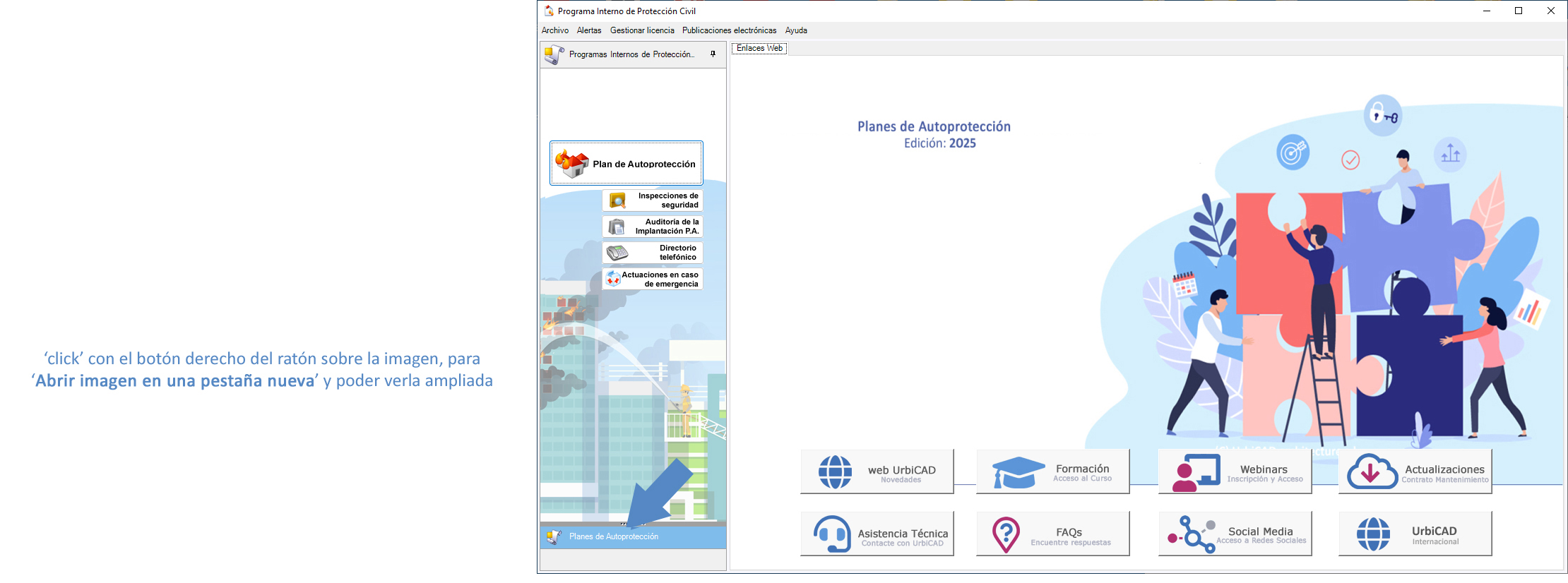Open Auditoría de la Implantación P.A.
1568x583 pixels.
[653, 227]
